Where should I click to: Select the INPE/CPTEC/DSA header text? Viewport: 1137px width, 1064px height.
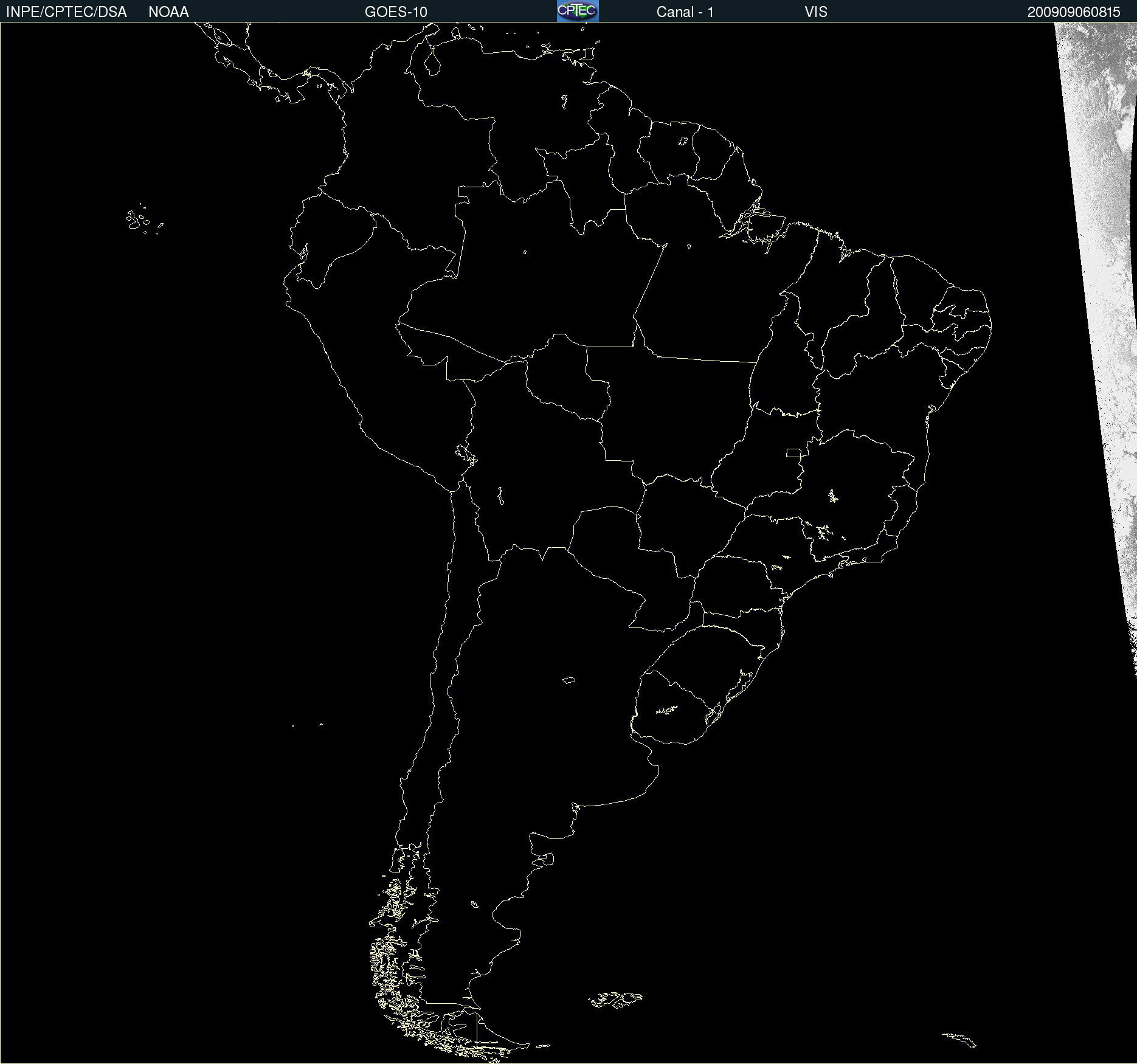click(66, 12)
